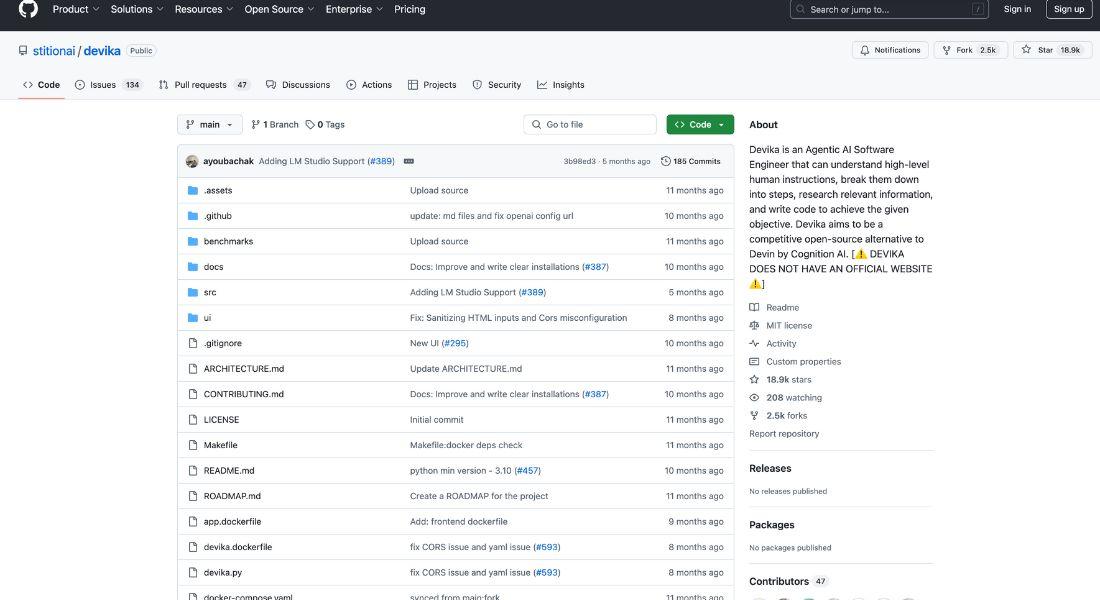1100x600 pixels.
Task: Open the Solutions dropdown menu
Action: click(x=137, y=9)
